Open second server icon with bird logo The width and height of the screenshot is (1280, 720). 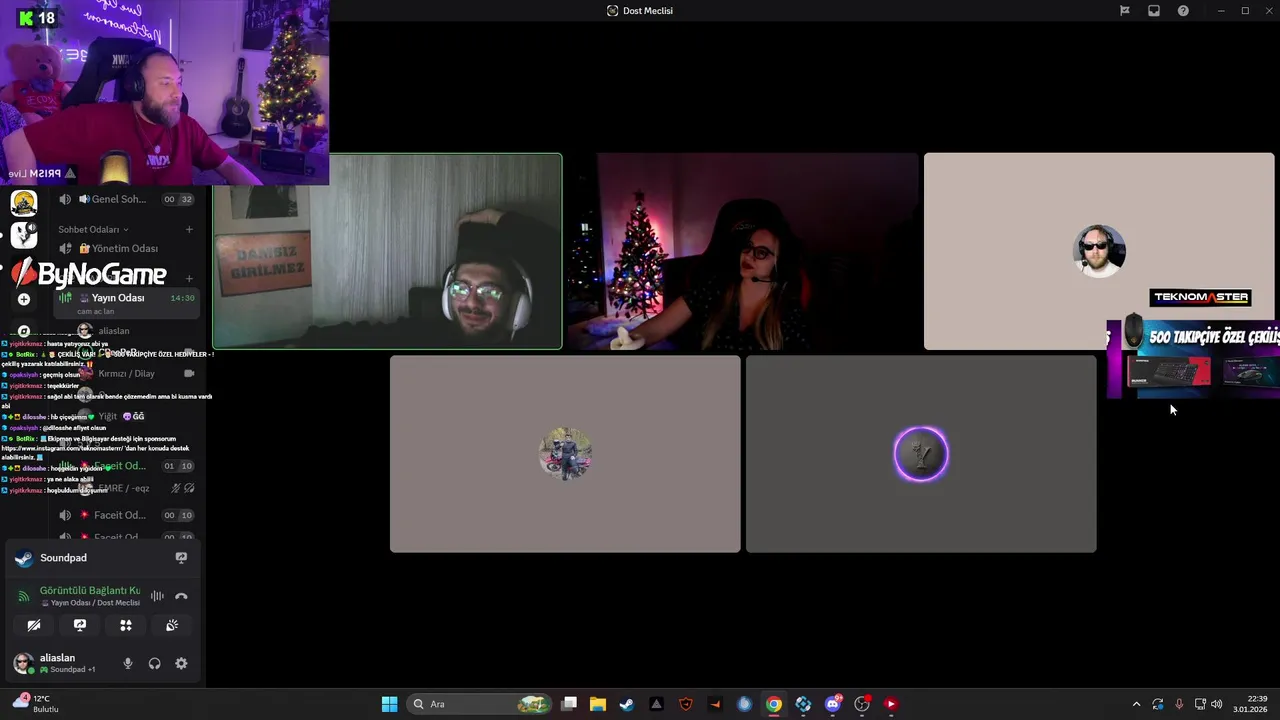point(24,235)
